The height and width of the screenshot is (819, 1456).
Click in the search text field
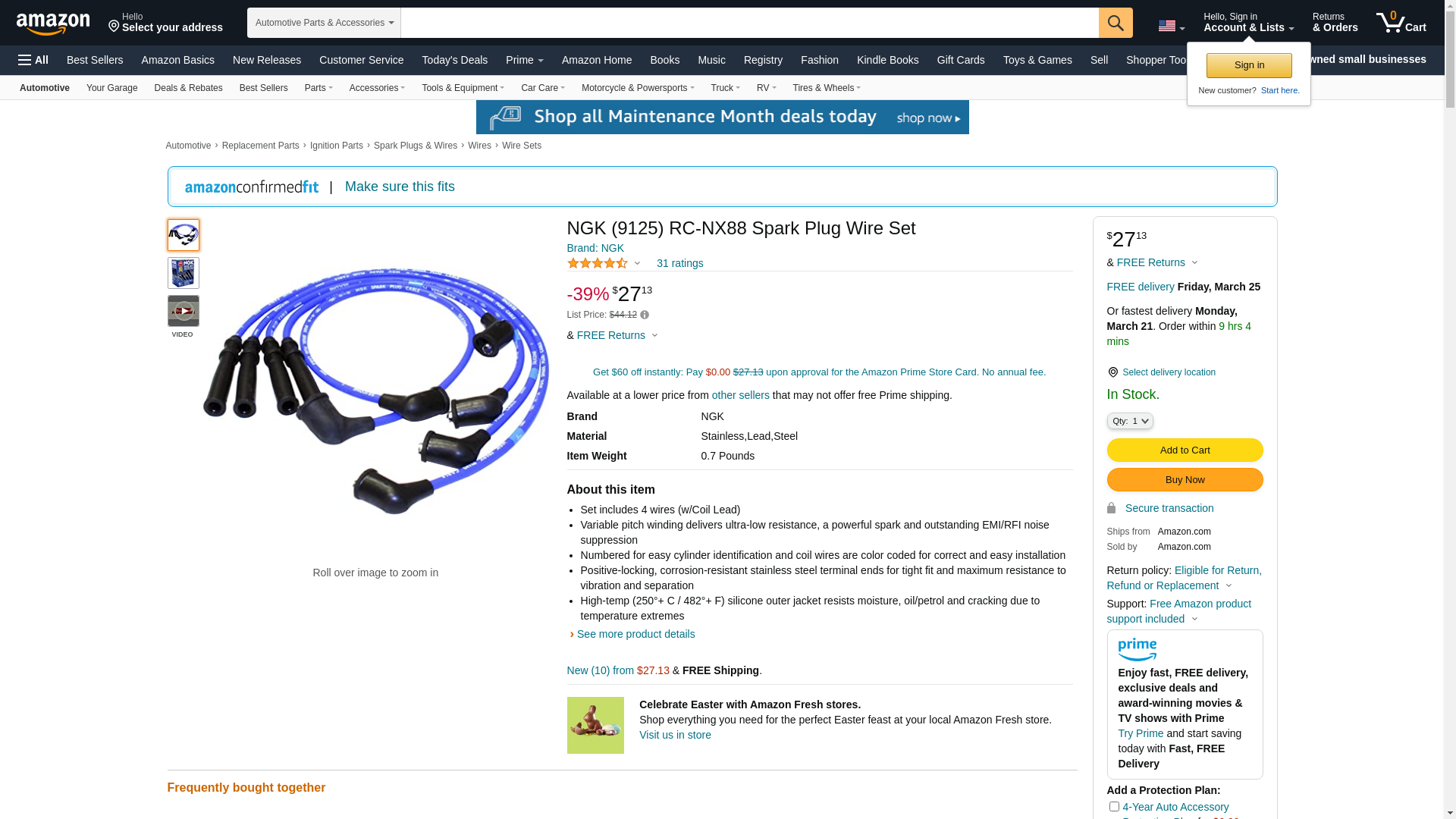coord(749,23)
